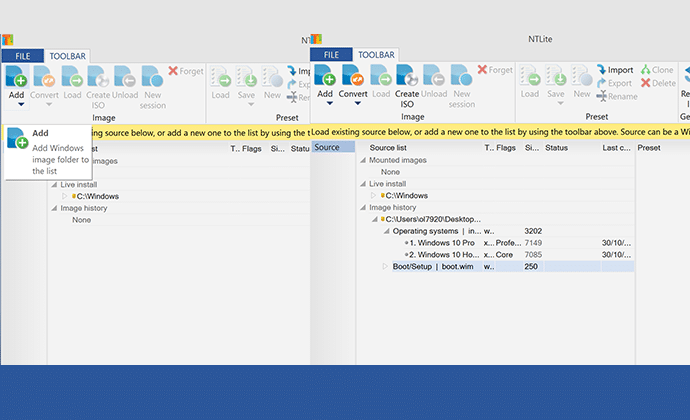Click Unload icon in right window
Viewport: 690px width, 420px height.
434,75
